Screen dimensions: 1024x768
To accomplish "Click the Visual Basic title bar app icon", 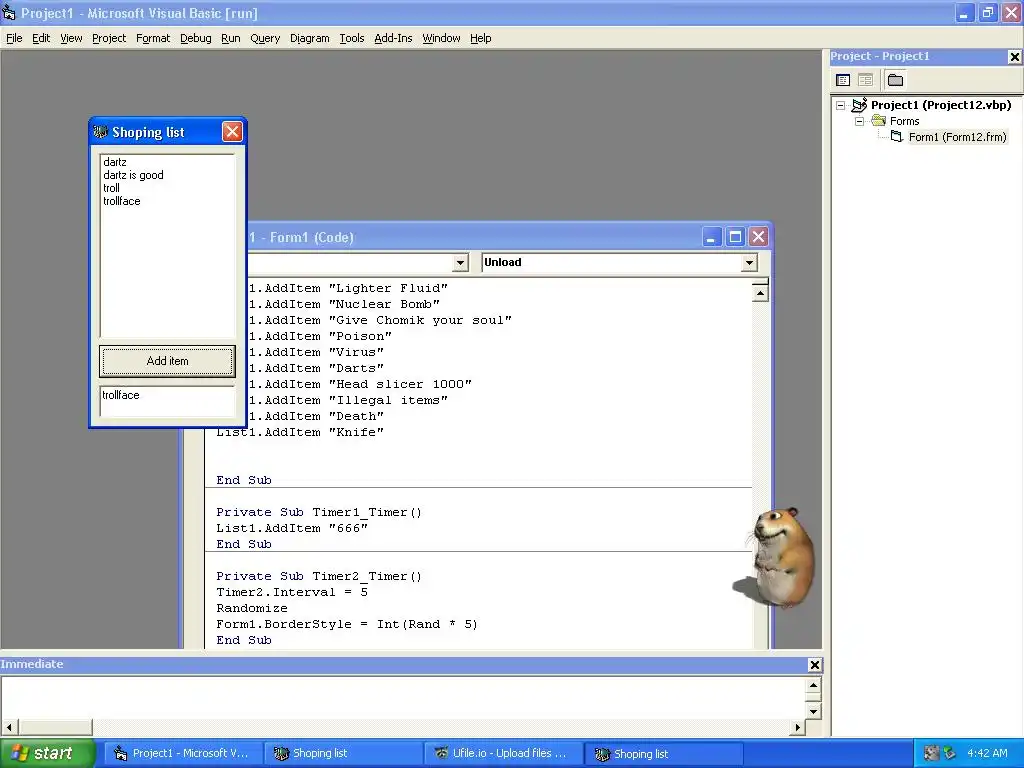I will click(x=8, y=12).
